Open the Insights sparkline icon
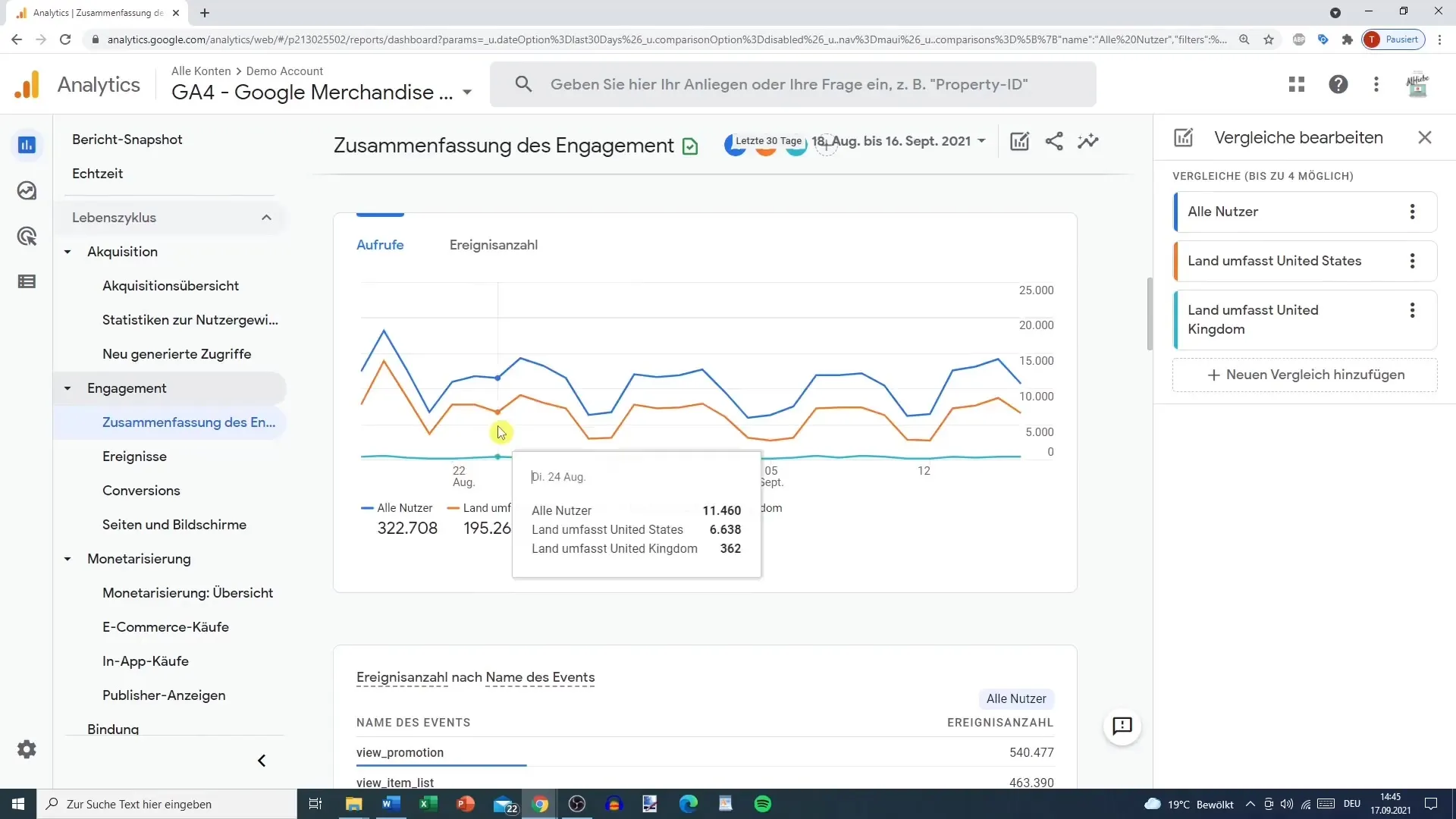This screenshot has width=1456, height=819. (x=1088, y=141)
